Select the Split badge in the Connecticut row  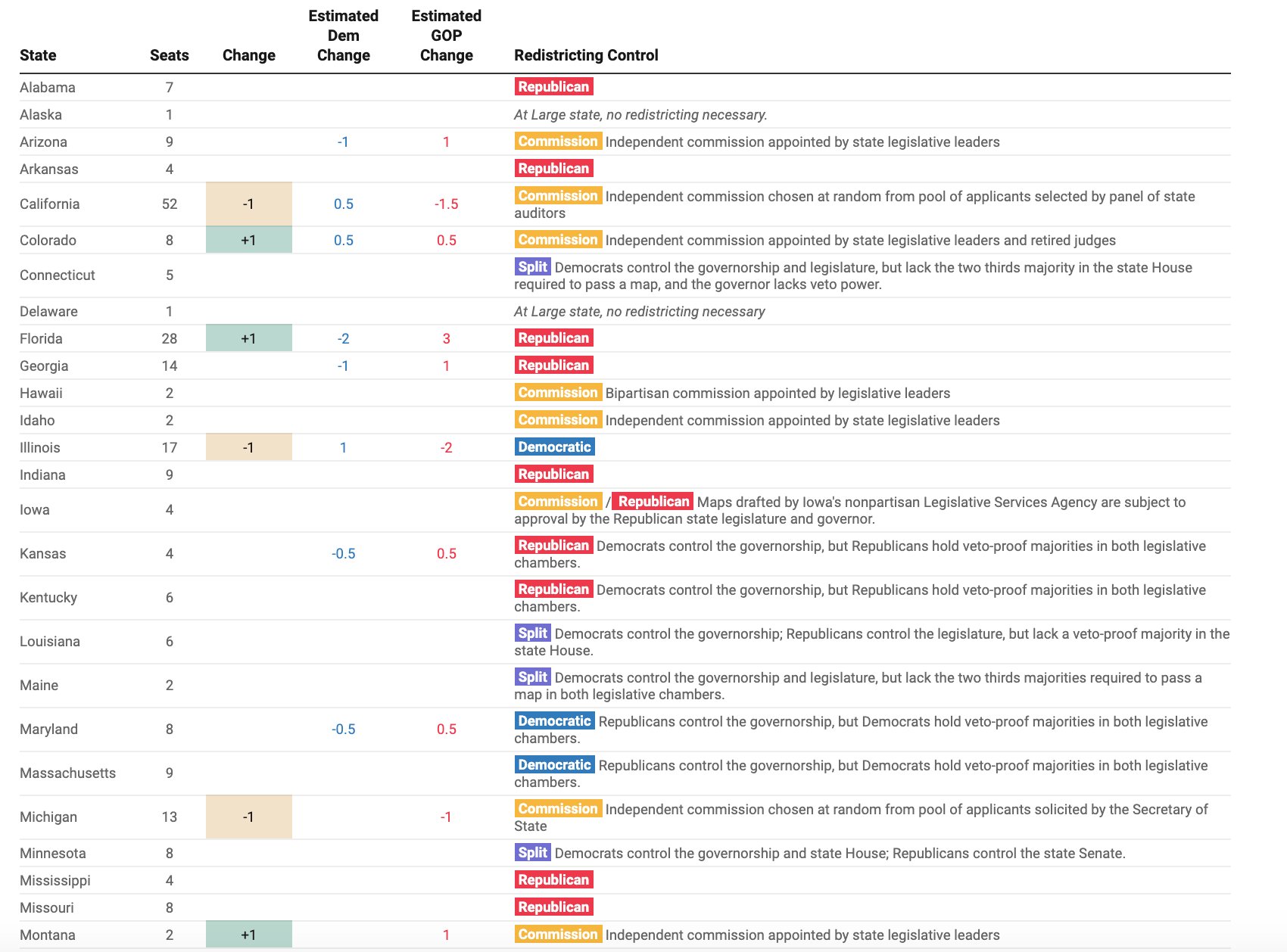[532, 266]
